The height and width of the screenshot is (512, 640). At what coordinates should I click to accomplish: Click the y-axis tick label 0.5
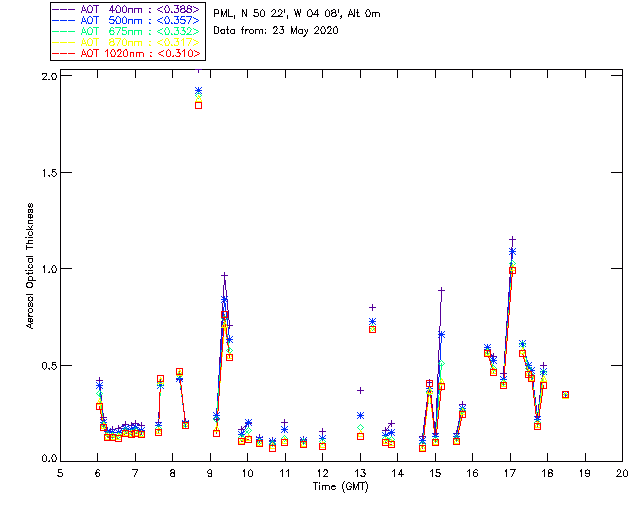coord(47,365)
